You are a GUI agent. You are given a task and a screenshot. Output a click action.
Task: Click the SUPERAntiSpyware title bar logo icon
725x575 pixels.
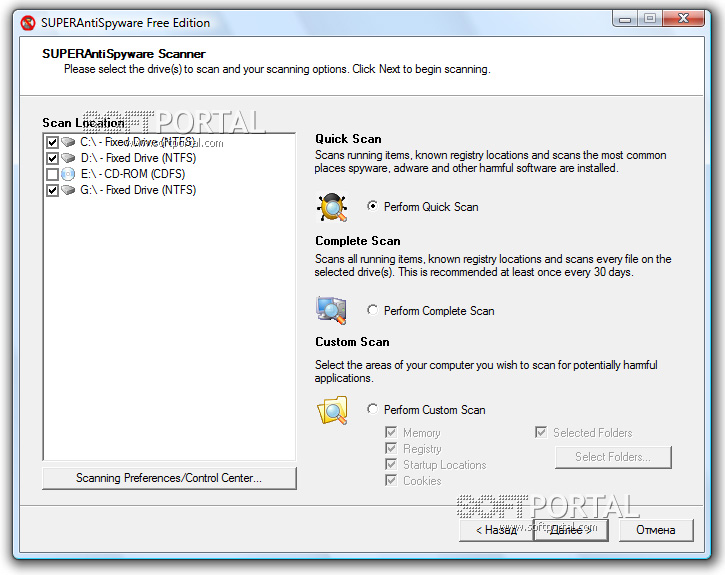(28, 23)
